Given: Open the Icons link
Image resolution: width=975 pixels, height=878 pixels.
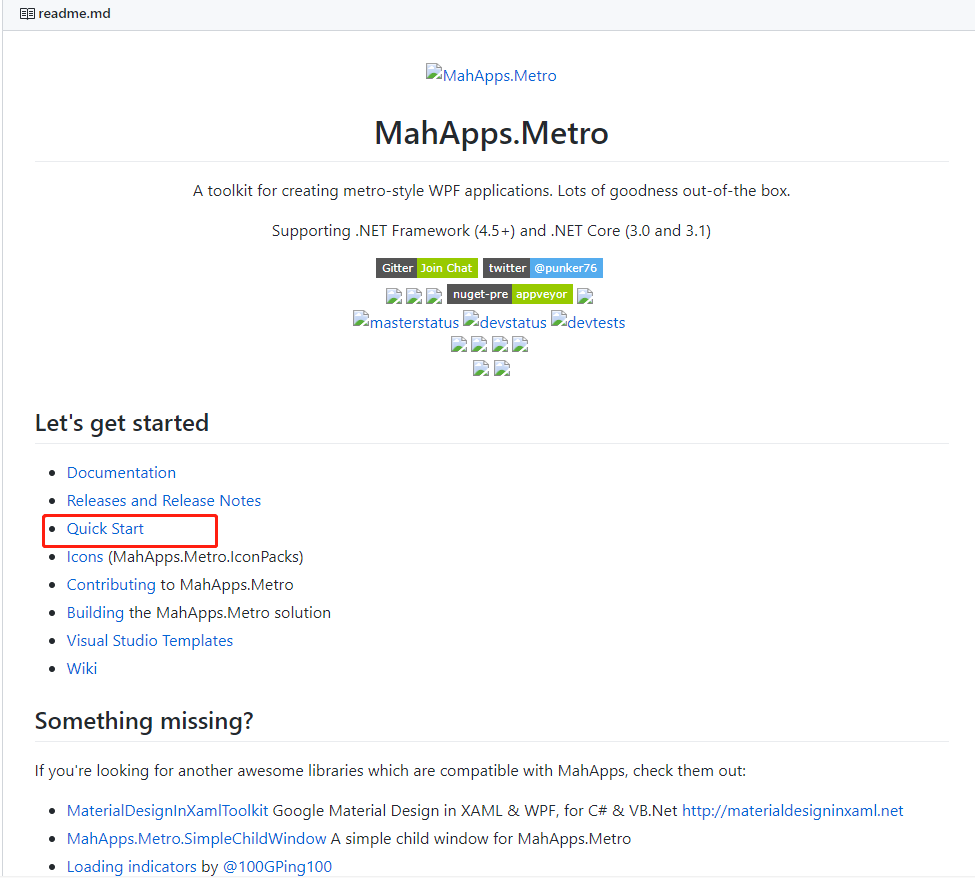Looking at the screenshot, I should coord(85,557).
